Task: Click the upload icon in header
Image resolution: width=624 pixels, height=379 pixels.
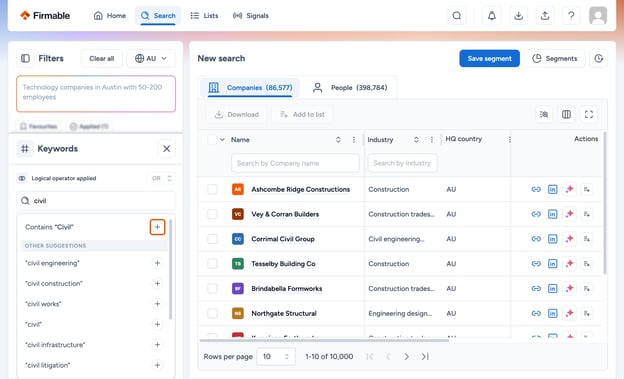Action: point(545,16)
